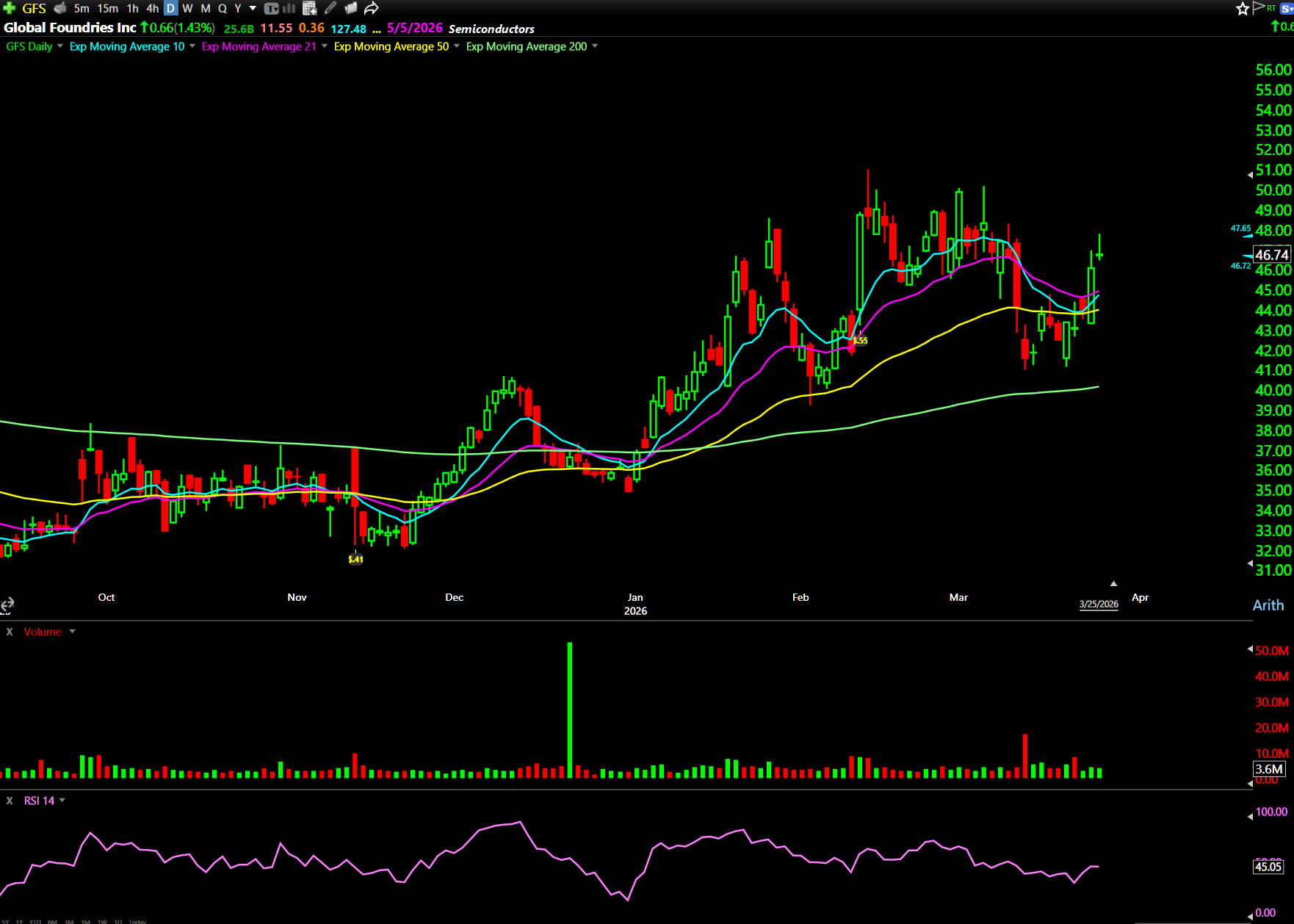Open Exp Moving Average 50 yellow settings

[391, 46]
